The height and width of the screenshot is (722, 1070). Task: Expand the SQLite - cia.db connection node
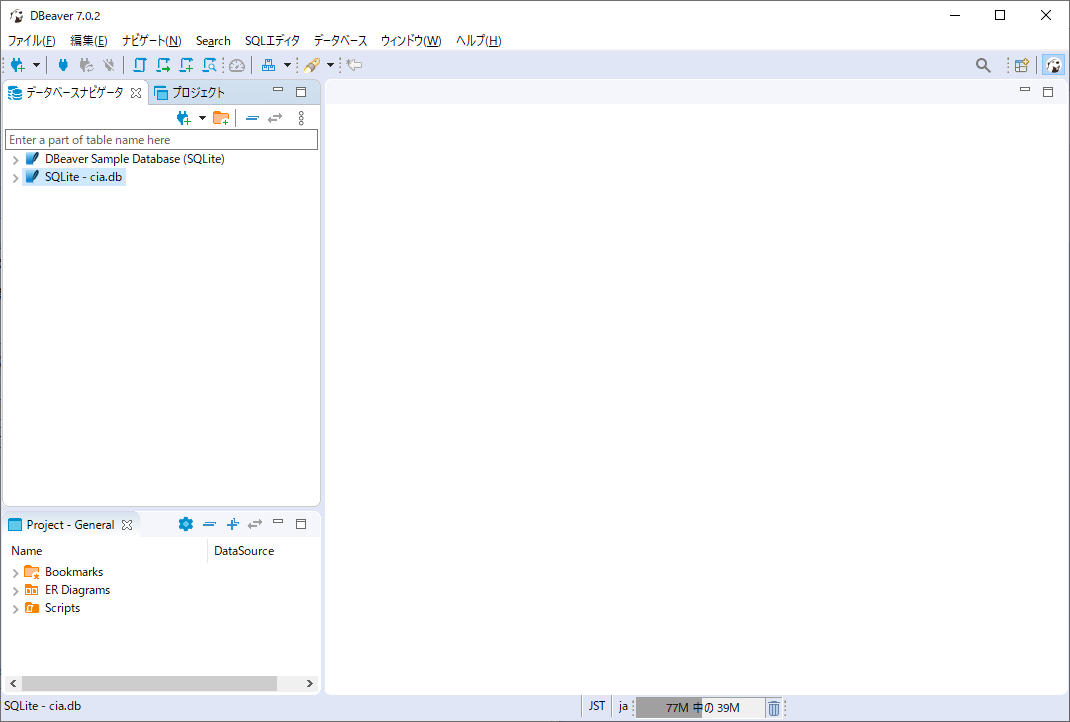pos(15,178)
